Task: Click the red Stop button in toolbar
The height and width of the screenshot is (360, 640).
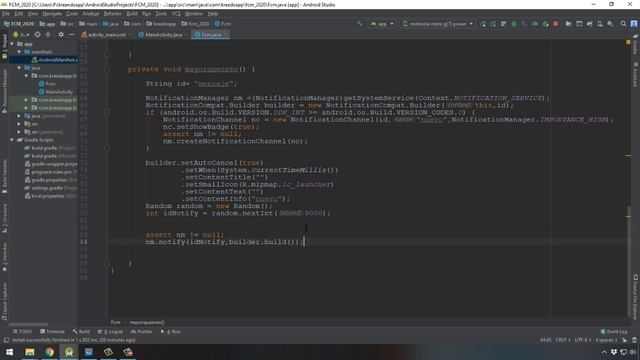Action: coord(556,24)
